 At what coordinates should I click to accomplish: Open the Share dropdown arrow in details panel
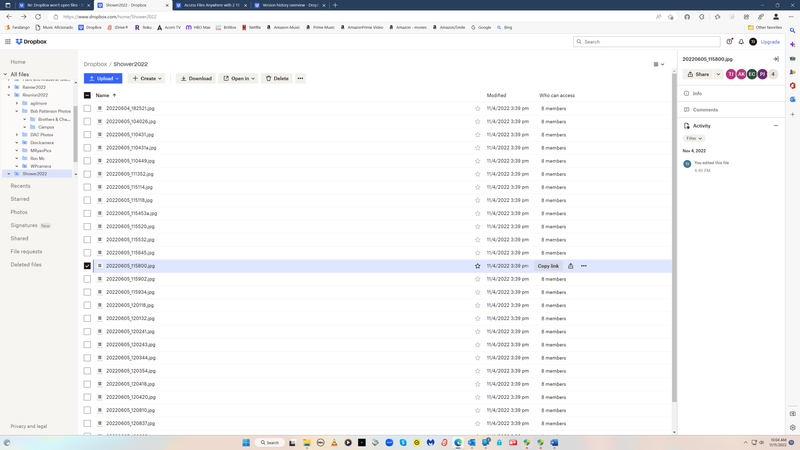tap(718, 74)
